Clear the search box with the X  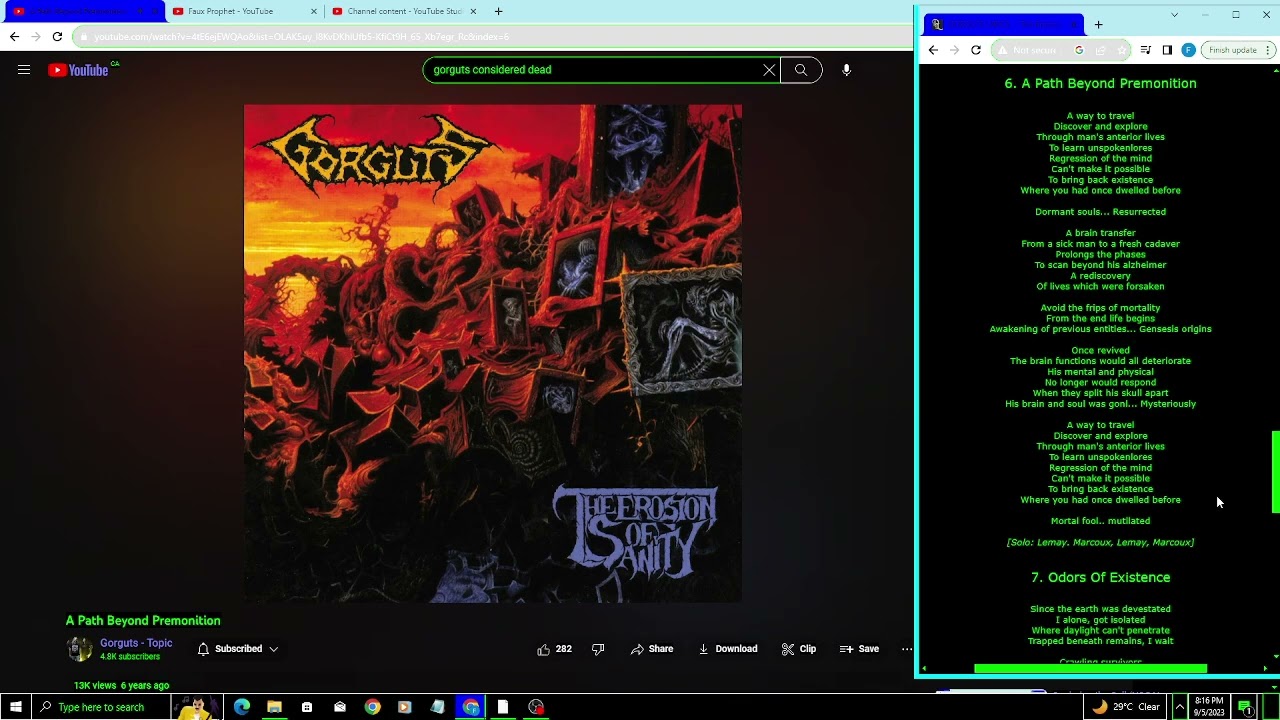click(769, 70)
